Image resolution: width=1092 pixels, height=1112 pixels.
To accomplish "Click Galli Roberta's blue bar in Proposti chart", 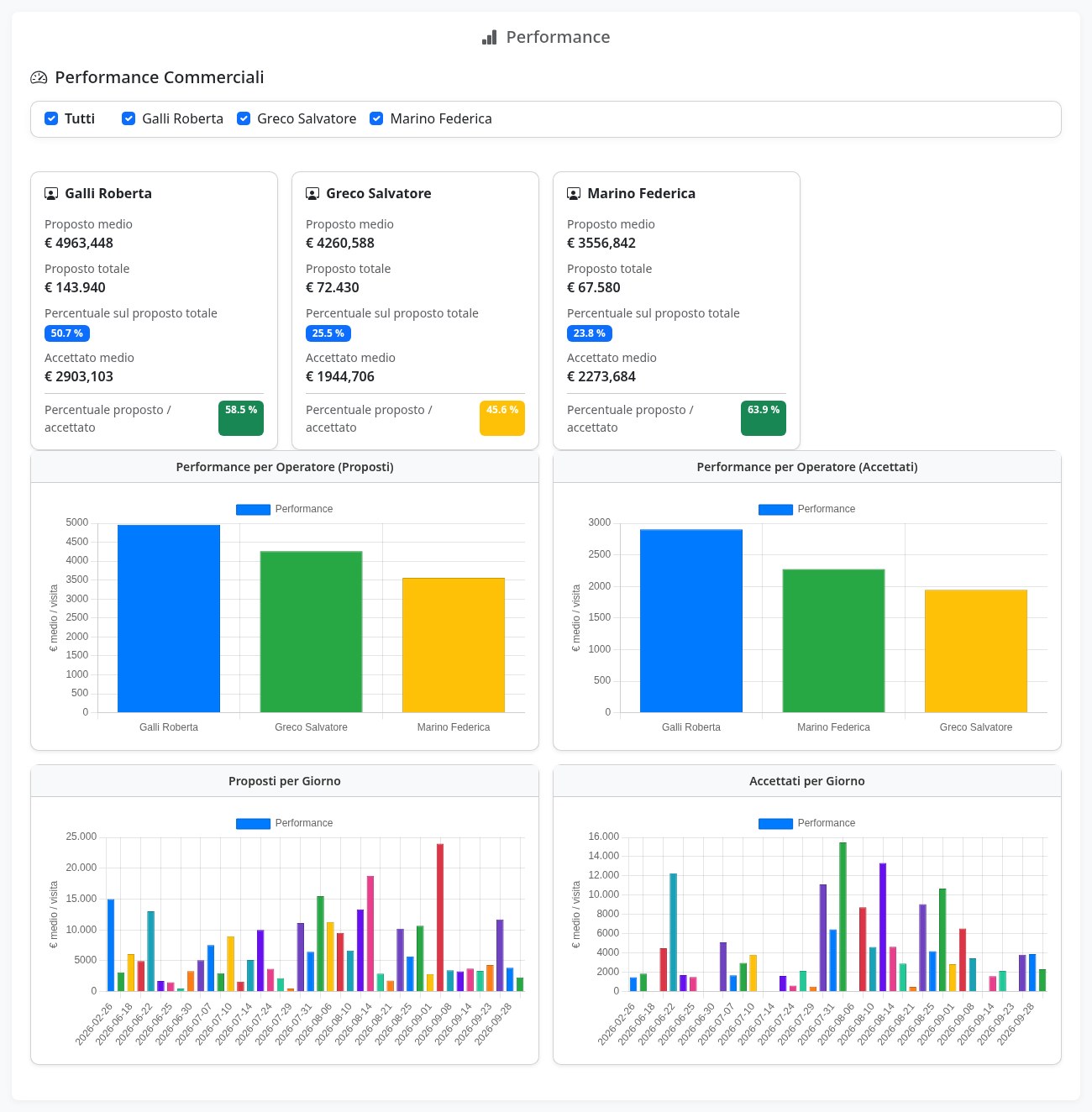I will (169, 618).
